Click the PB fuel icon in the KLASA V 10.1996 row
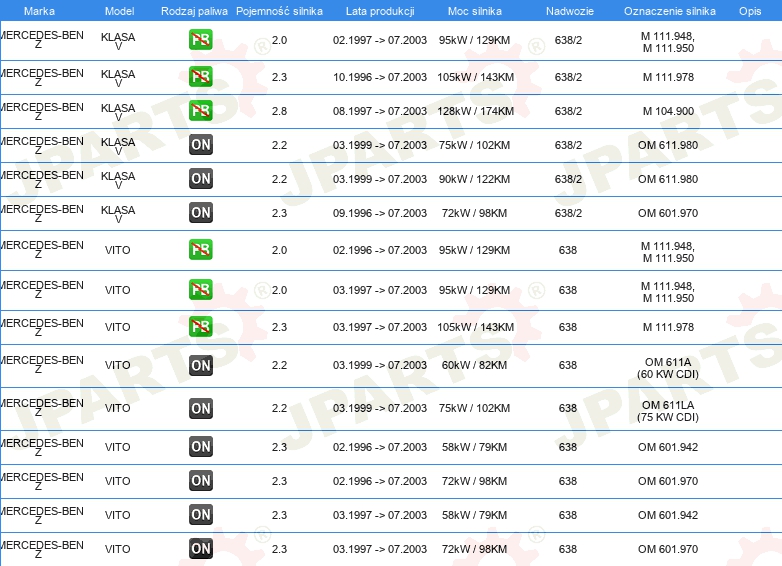Screen dimensions: 782x566 pyautogui.click(x=200, y=77)
